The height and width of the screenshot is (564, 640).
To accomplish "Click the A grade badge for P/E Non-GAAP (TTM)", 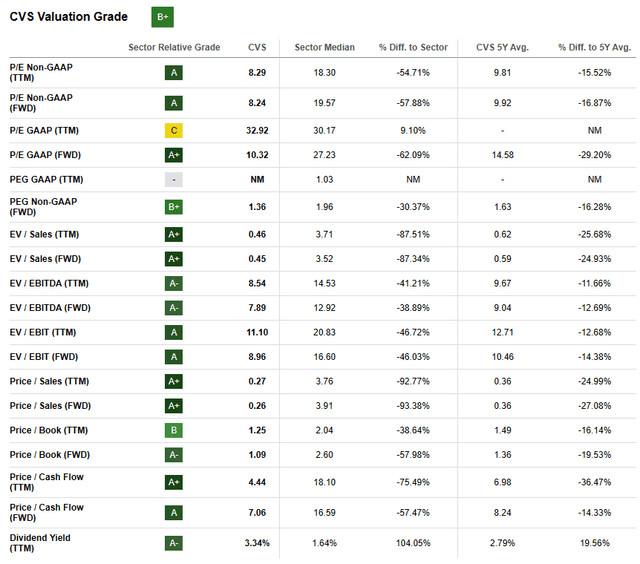I will (174, 73).
